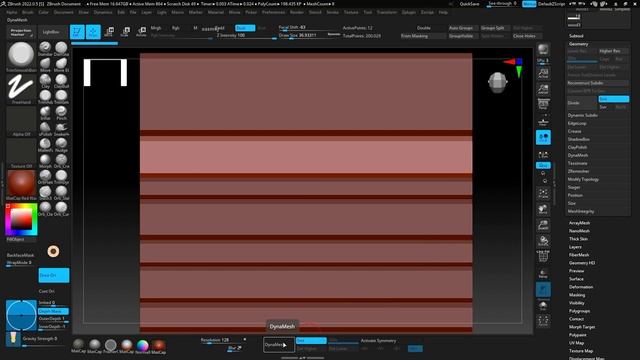Click the LightBox button
Viewport: 640px width, 360px height.
tap(51, 32)
